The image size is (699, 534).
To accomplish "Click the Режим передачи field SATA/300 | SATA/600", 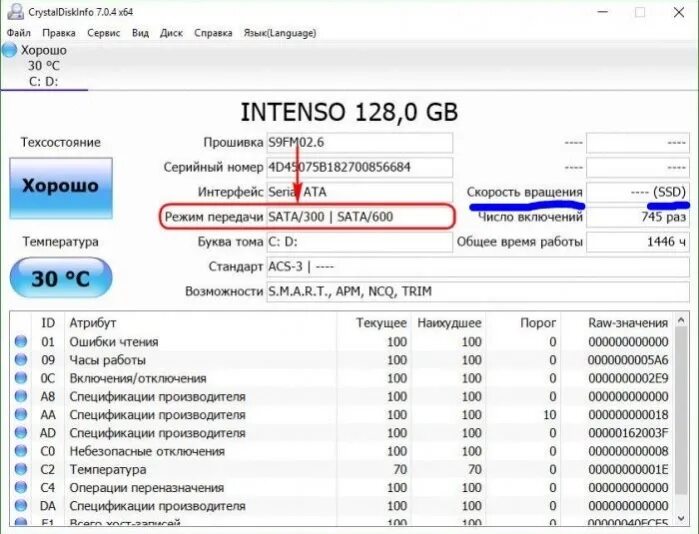I will (360, 217).
